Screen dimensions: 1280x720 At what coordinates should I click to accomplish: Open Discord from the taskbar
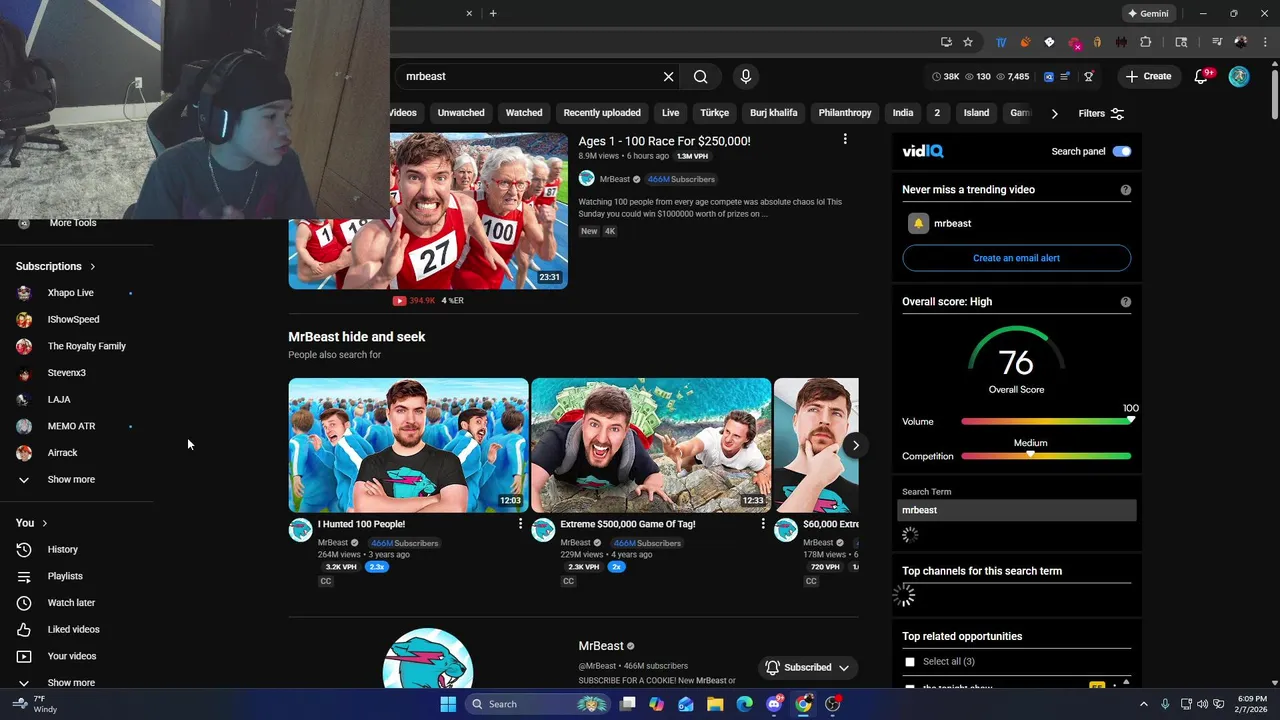click(774, 704)
